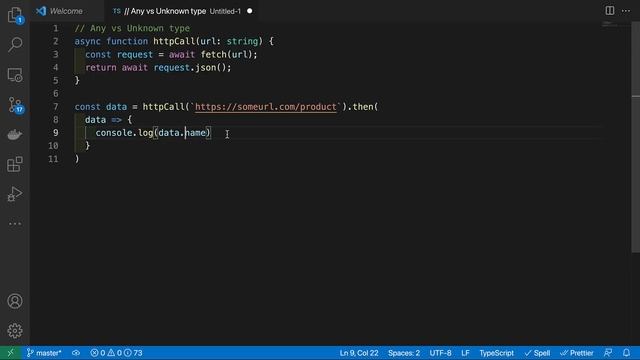Click unsaved dot on Untitled-1 tab
640x360 pixels.
(249, 11)
